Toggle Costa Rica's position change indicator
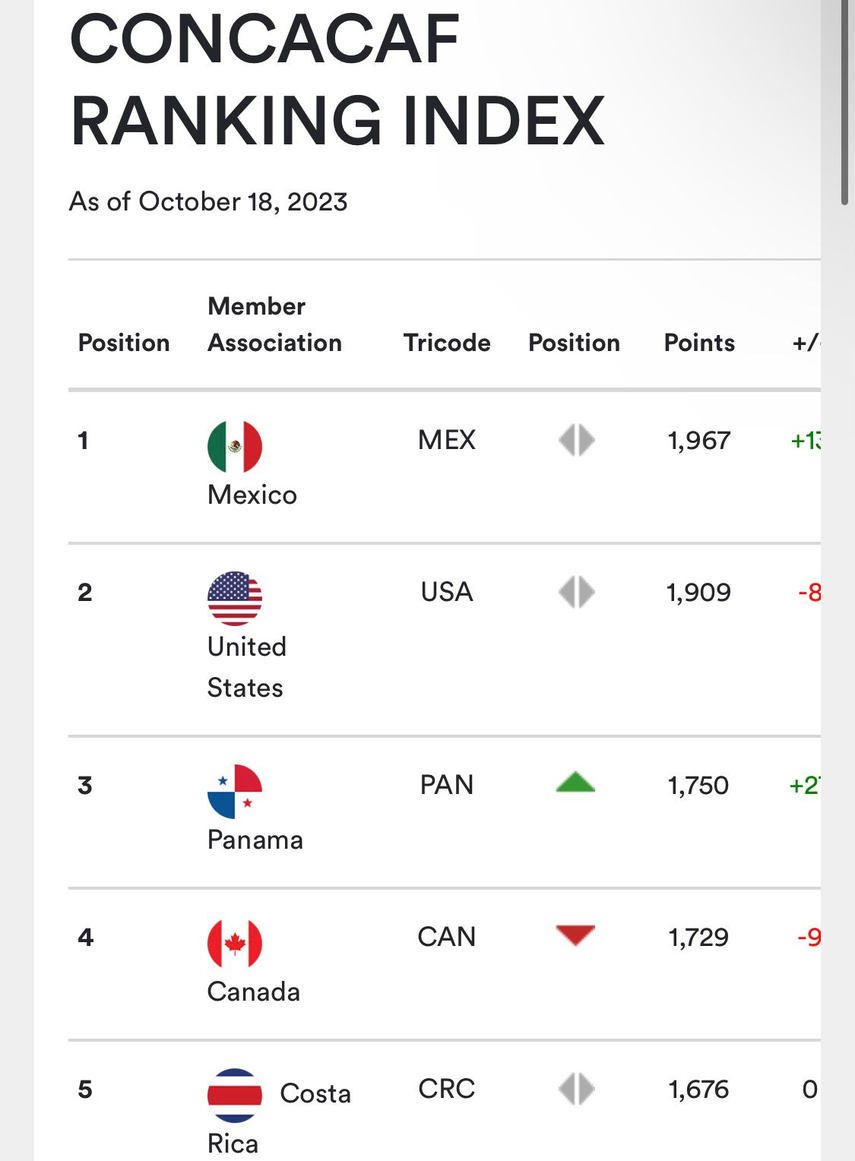 coord(575,1089)
